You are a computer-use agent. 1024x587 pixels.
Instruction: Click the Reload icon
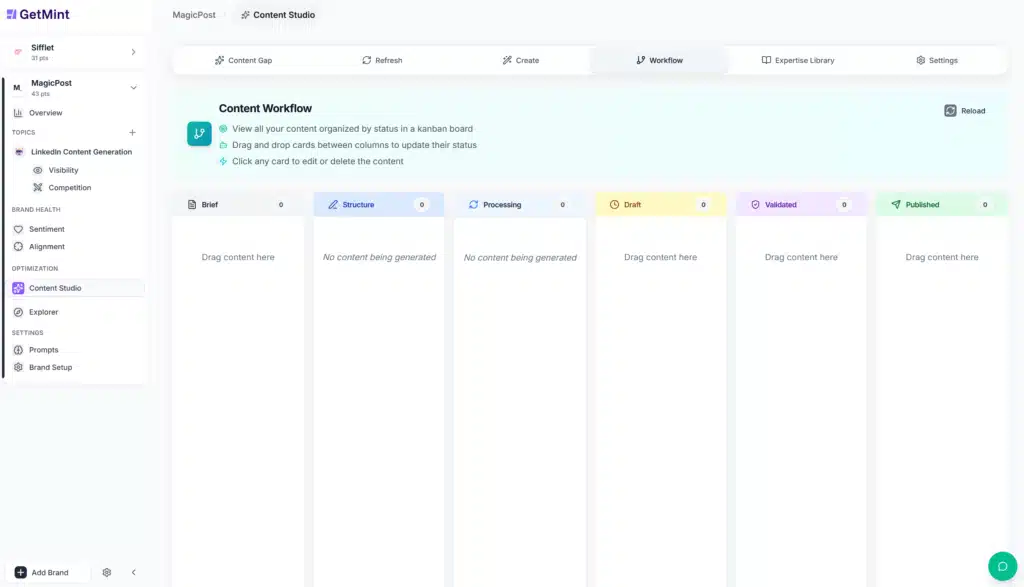tap(950, 111)
